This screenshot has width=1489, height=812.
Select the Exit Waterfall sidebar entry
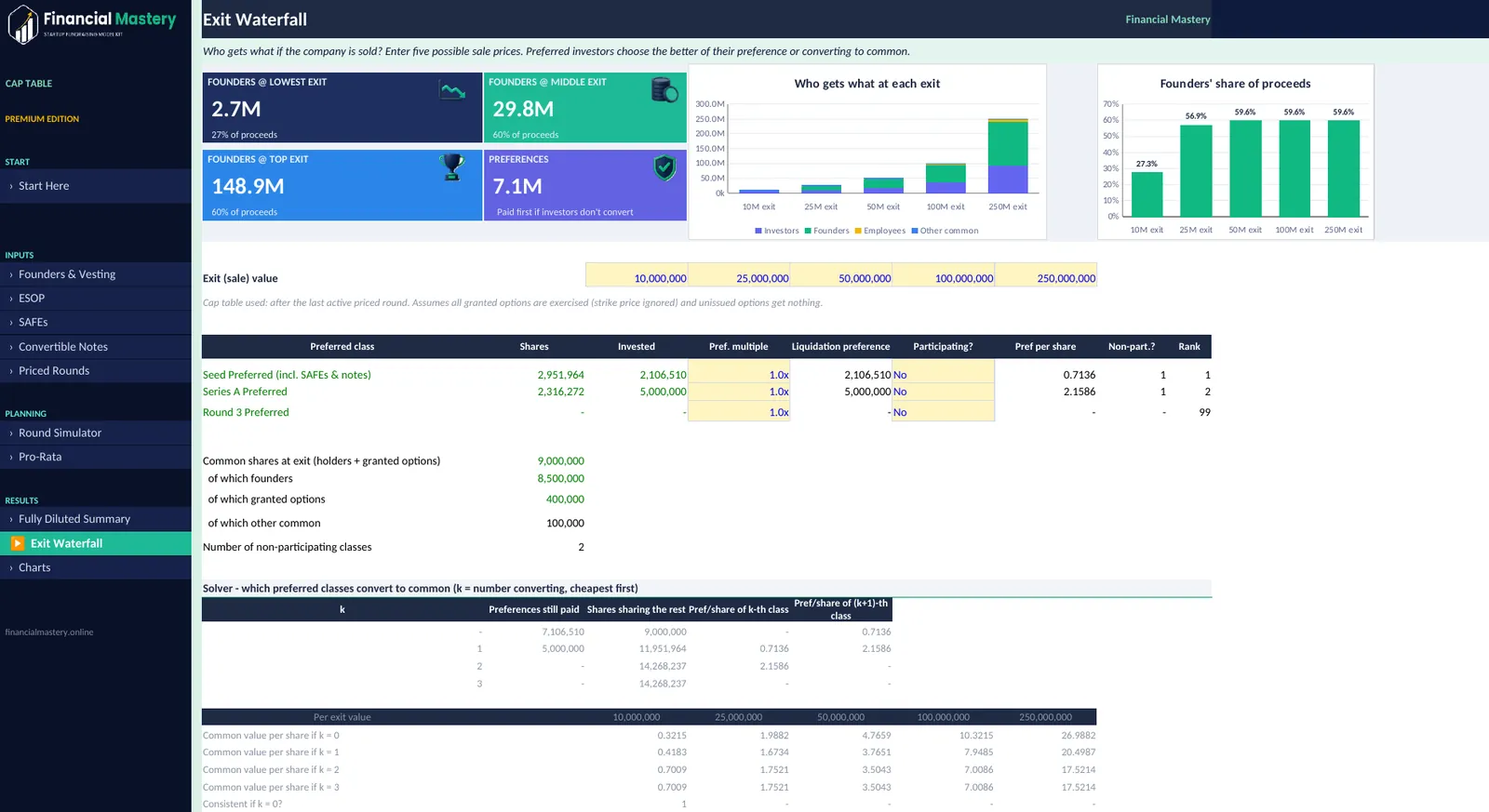click(96, 543)
